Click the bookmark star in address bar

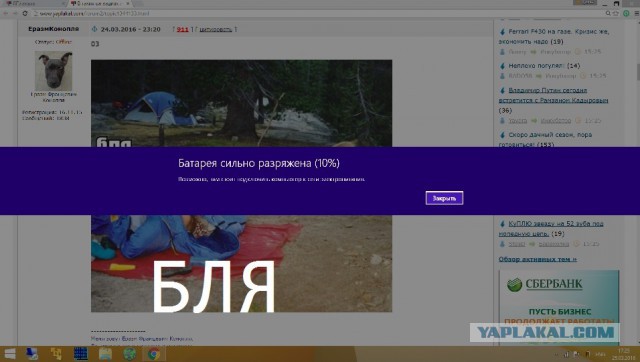616,13
